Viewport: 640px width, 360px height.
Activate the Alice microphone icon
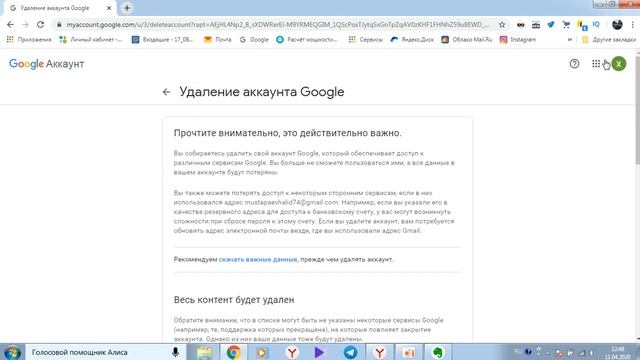click(x=176, y=352)
